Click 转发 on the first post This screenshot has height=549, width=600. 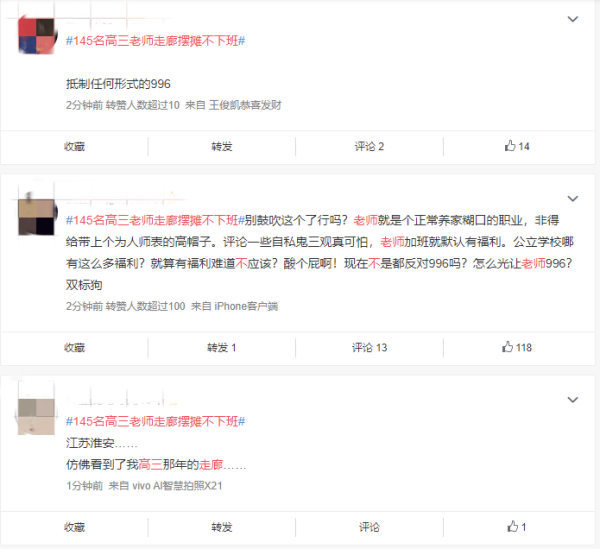pos(222,146)
